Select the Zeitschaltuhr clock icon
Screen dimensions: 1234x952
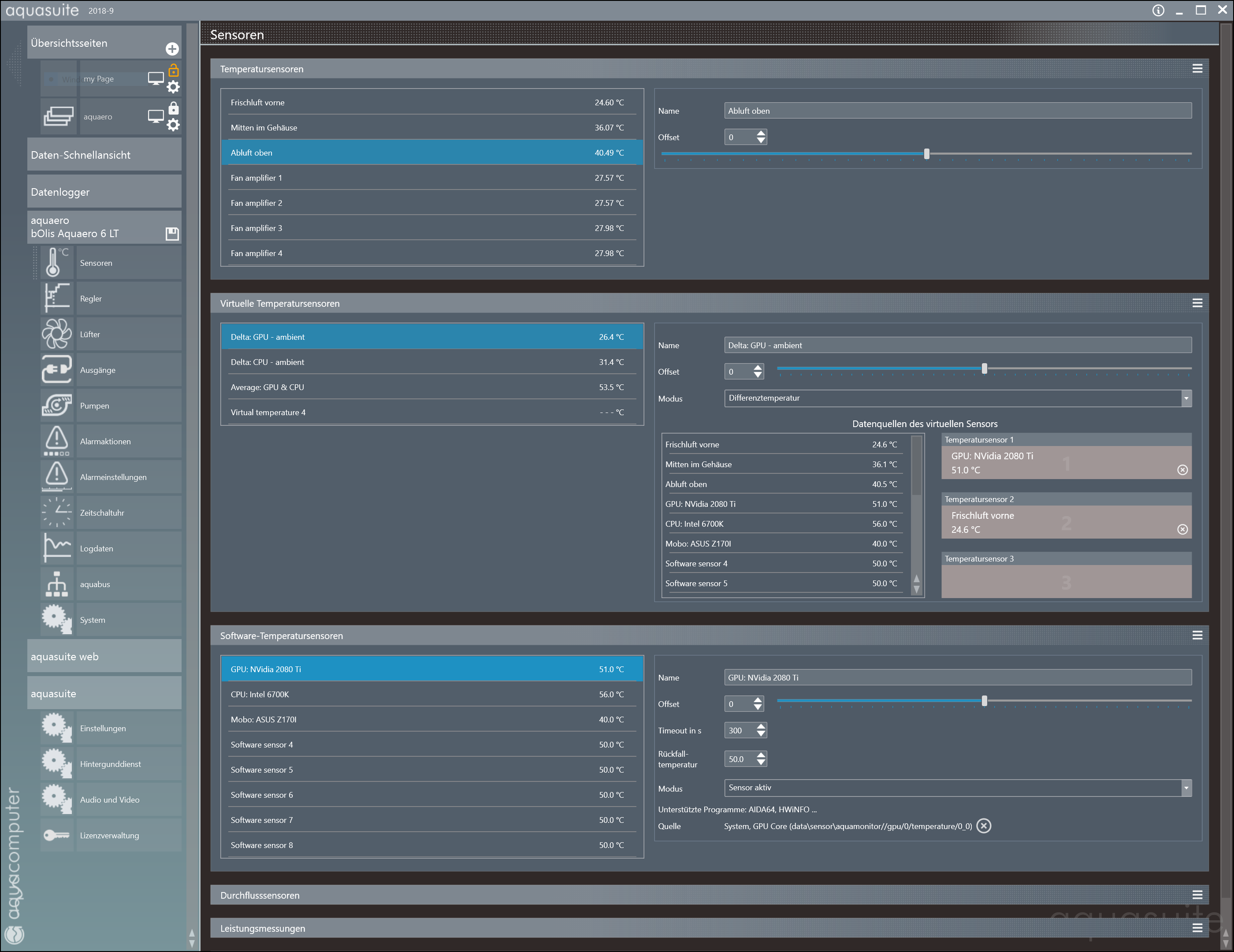pyautogui.click(x=56, y=513)
